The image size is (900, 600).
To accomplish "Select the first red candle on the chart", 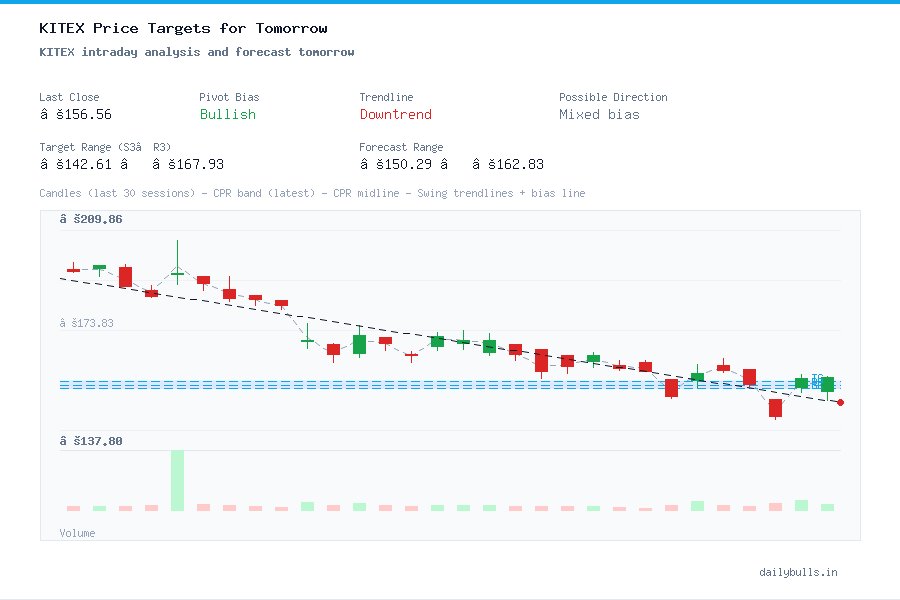I will click(73, 268).
